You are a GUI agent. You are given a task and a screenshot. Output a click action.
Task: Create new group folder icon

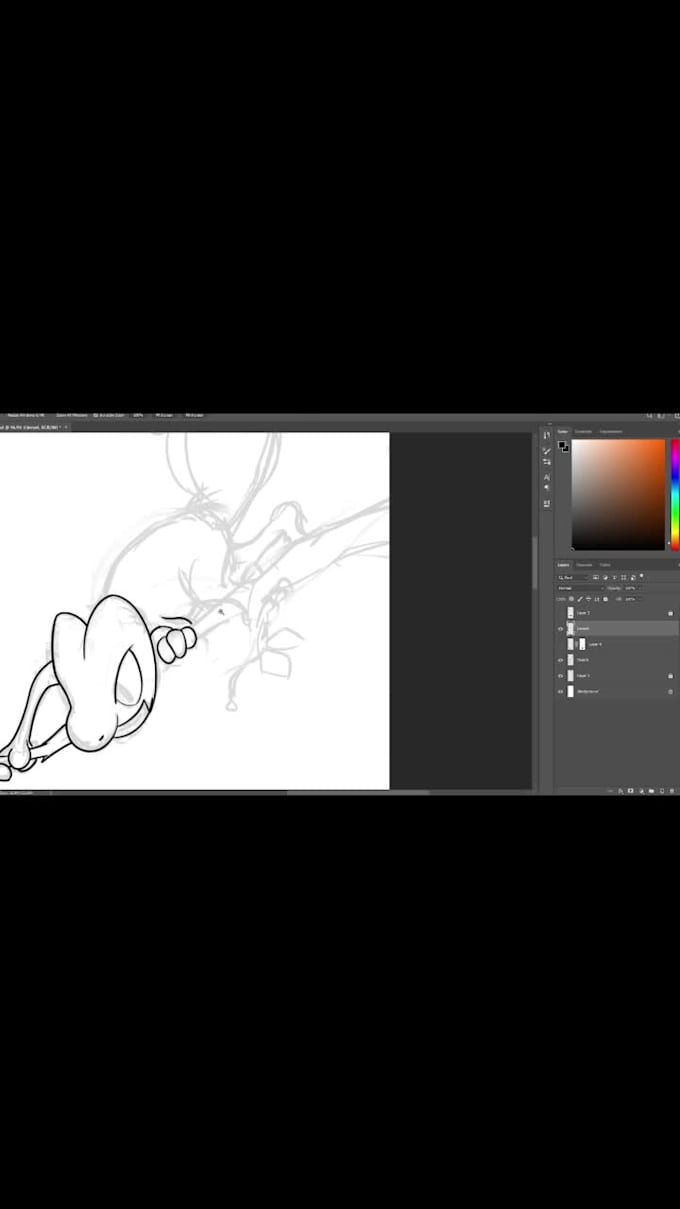pyautogui.click(x=651, y=791)
